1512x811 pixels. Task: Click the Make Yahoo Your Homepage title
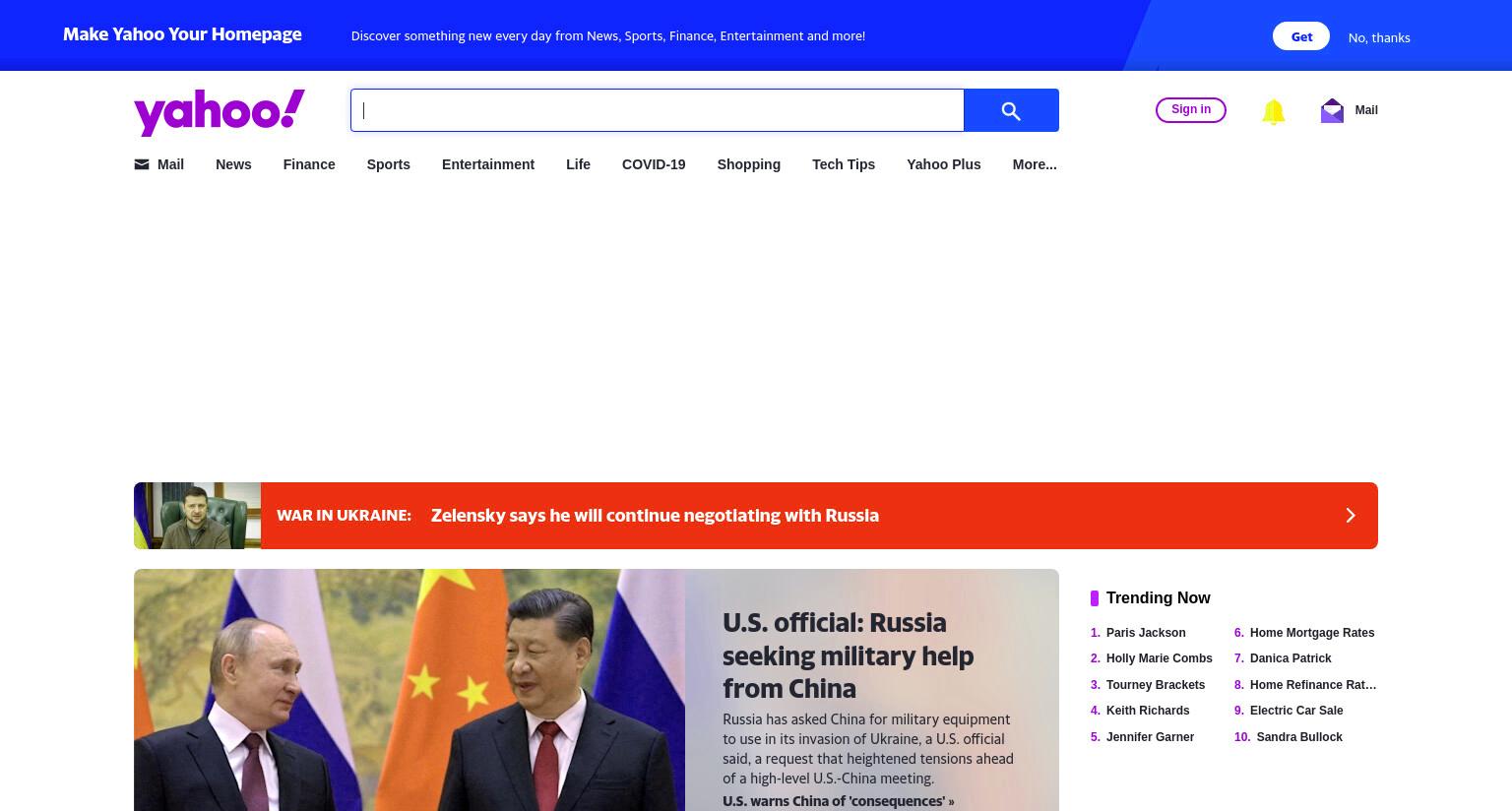coord(182,34)
